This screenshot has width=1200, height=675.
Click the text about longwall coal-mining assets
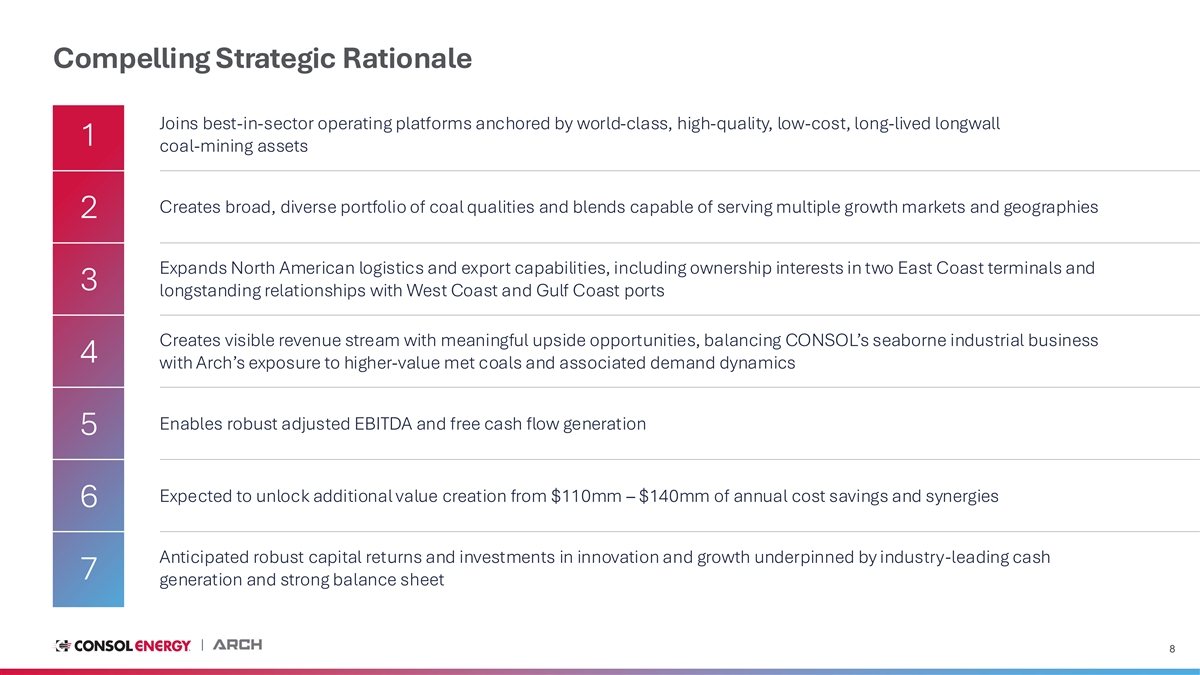[580, 135]
